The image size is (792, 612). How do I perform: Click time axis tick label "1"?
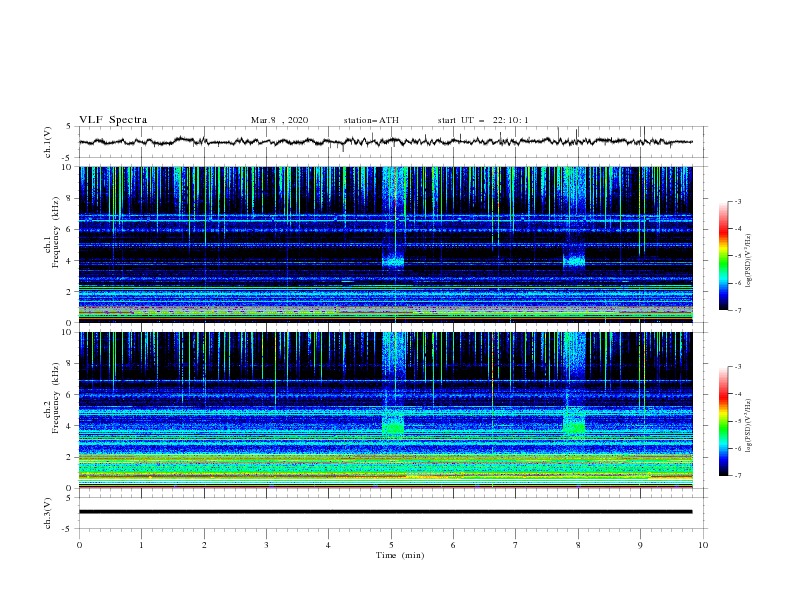[141, 545]
